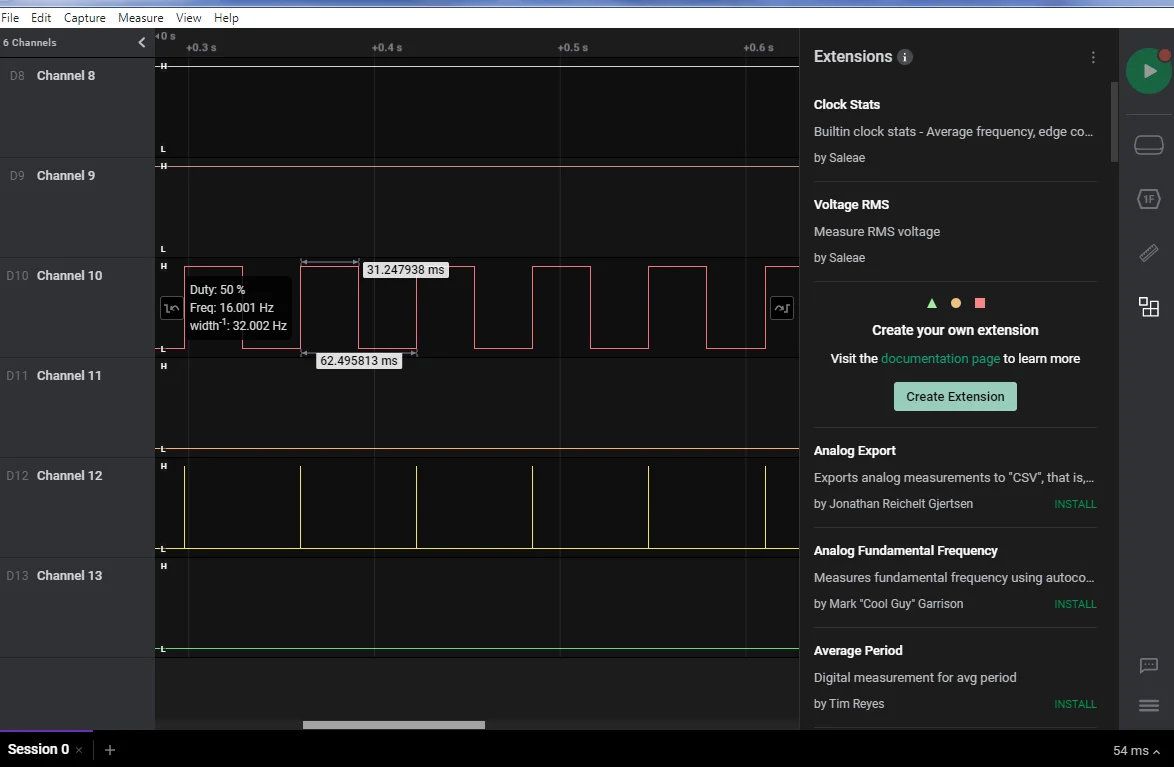Viewport: 1174px width, 767px height.
Task: Click the red square shape icon
Action: (980, 303)
